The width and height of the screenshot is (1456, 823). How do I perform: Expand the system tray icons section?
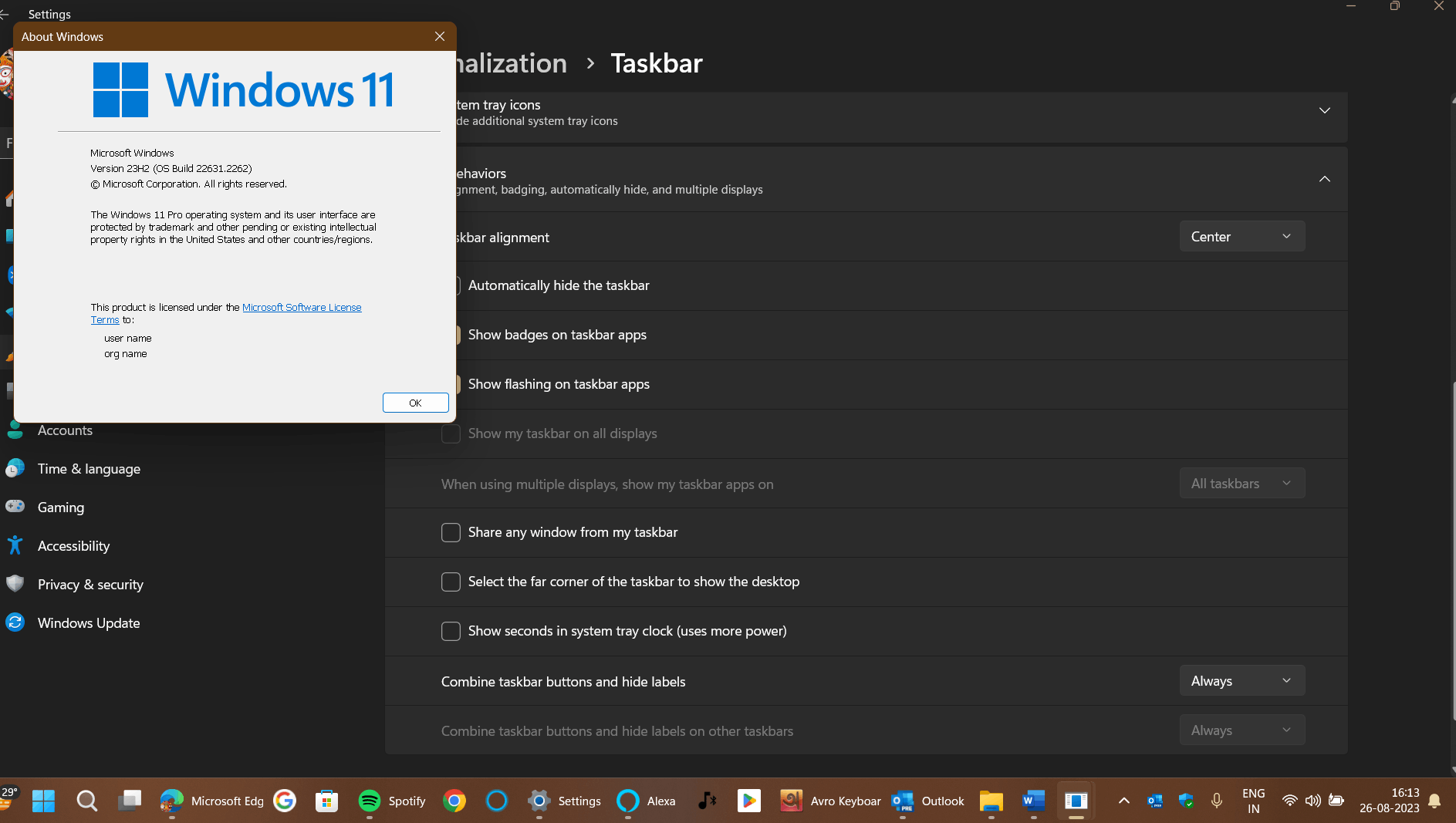(x=1325, y=111)
